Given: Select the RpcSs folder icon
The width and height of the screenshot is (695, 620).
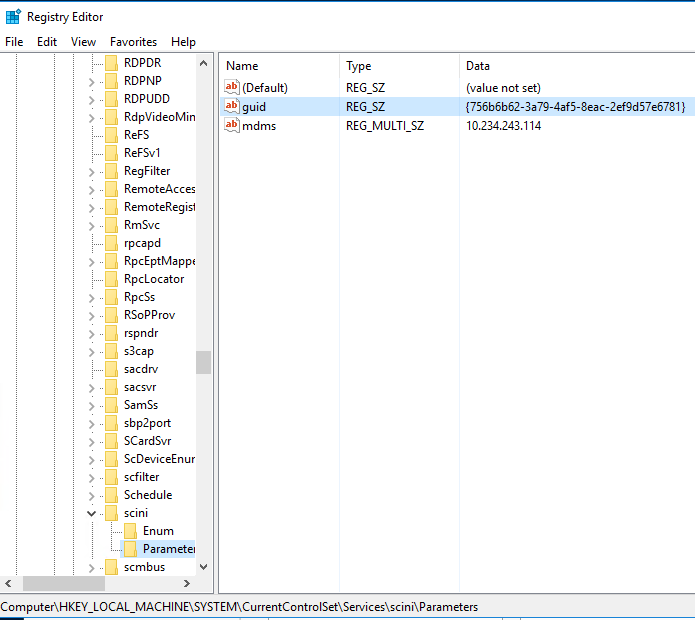Looking at the screenshot, I should coord(112,297).
